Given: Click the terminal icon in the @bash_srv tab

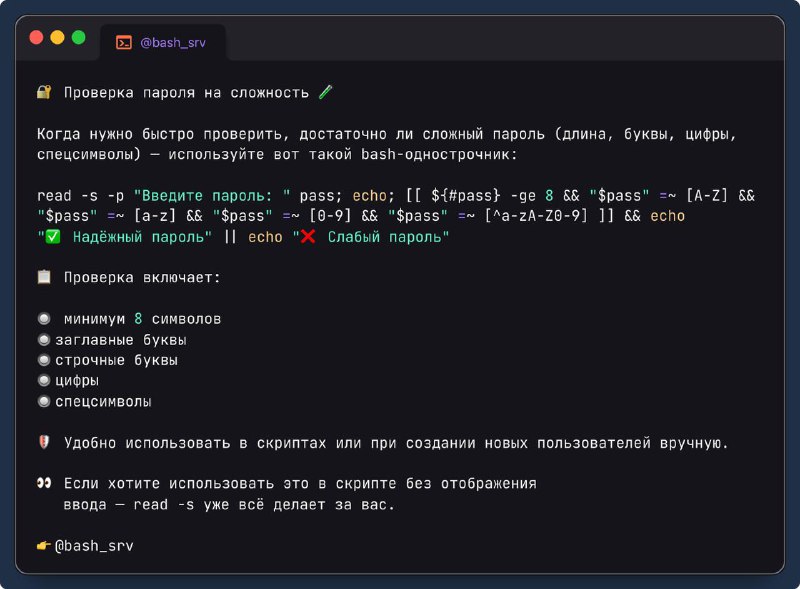Looking at the screenshot, I should point(124,43).
